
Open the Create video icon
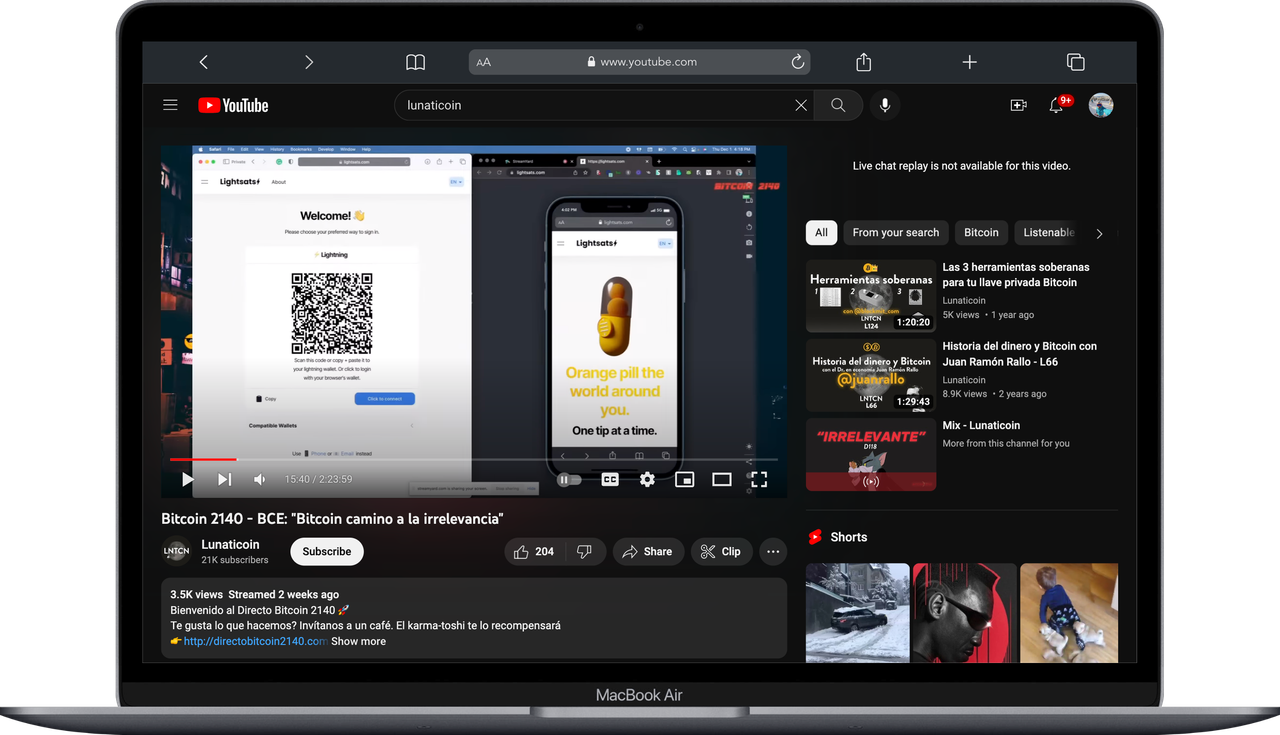coord(1018,105)
